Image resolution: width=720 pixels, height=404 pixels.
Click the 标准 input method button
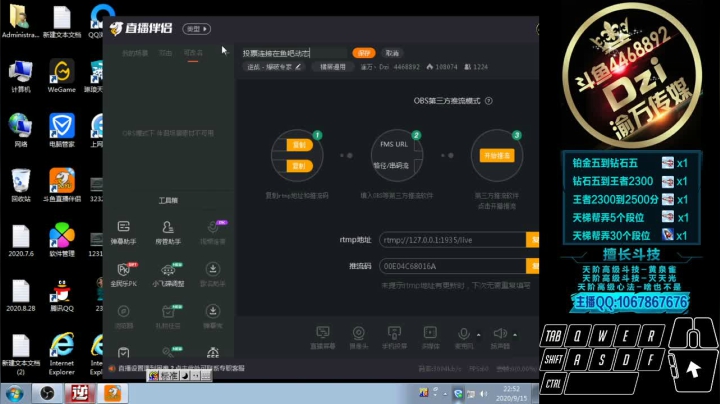[x=169, y=376]
